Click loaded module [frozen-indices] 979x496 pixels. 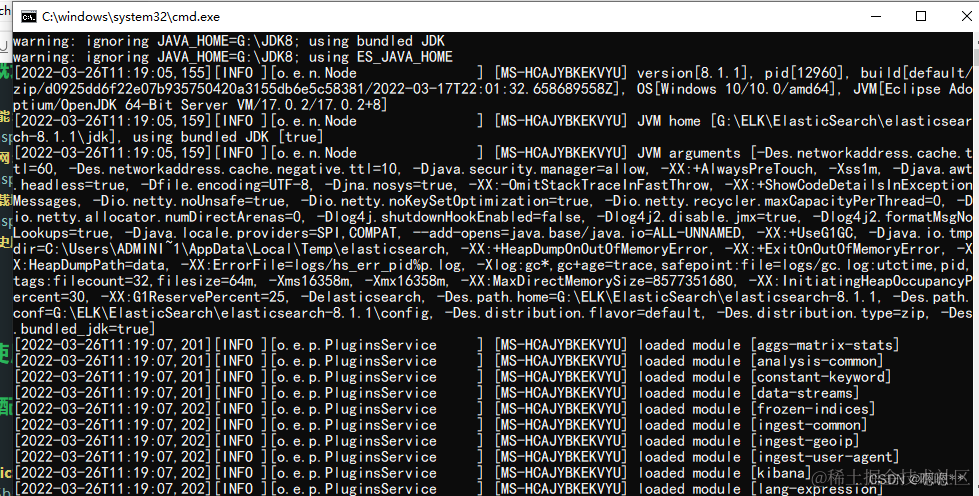pyautogui.click(x=756, y=409)
